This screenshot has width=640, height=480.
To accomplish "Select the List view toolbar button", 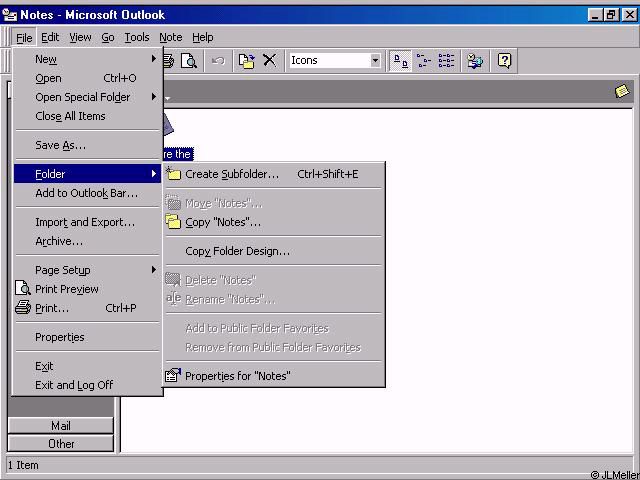I will click(x=447, y=61).
